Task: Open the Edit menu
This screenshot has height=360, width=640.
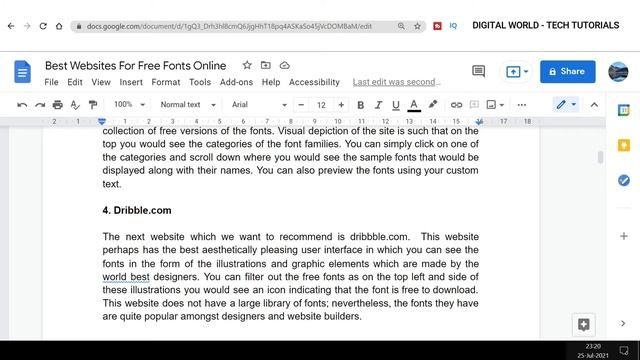Action: tap(75, 82)
